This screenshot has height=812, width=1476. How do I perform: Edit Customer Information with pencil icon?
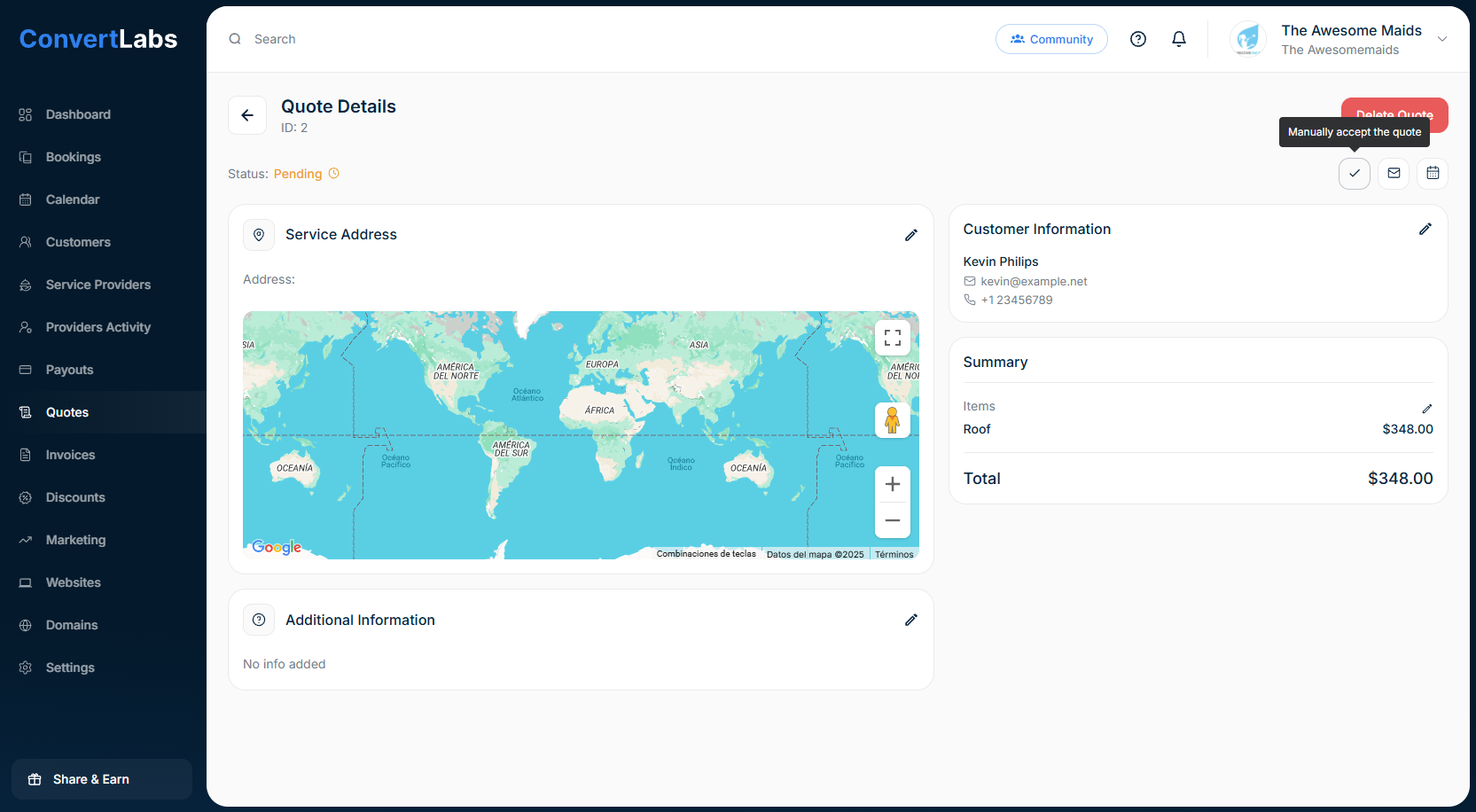(1425, 230)
